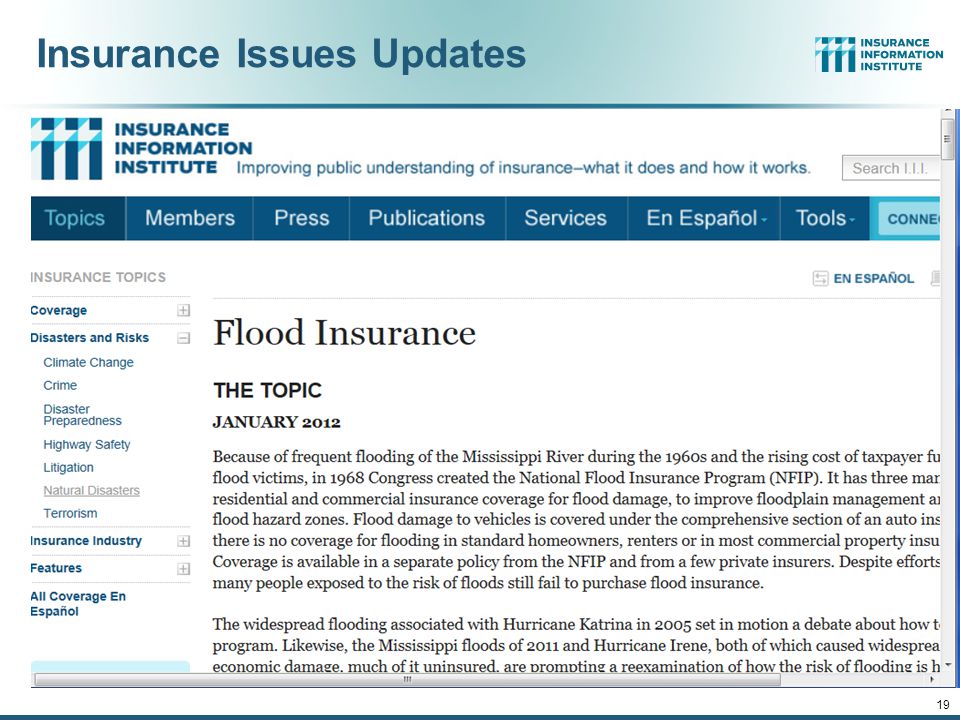
Task: Click the EN ESPAÑOL link above the article
Action: 874,279
